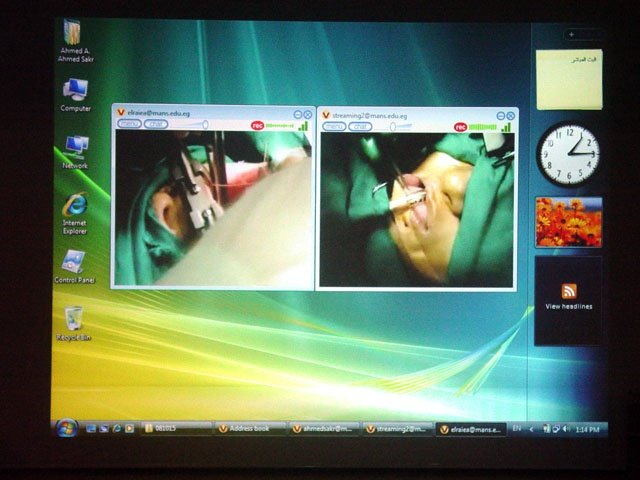
Task: Click the taskbar clock 1:14 PM
Action: click(587, 429)
